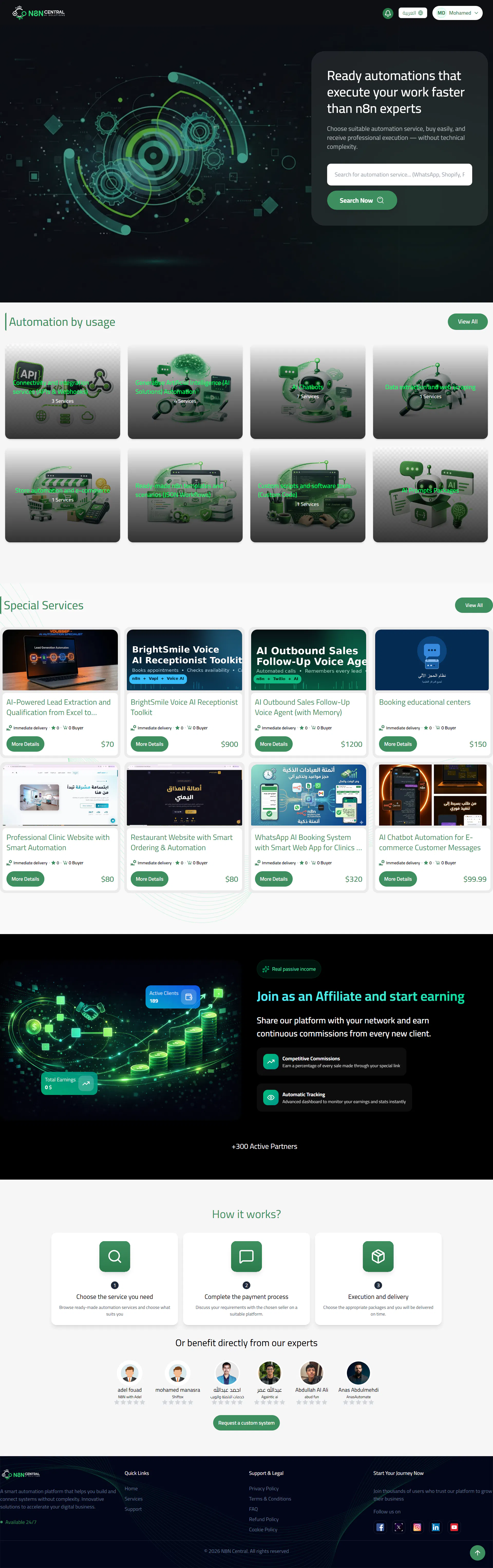
Task: Click the Services link in the footer
Action: 134,1499
